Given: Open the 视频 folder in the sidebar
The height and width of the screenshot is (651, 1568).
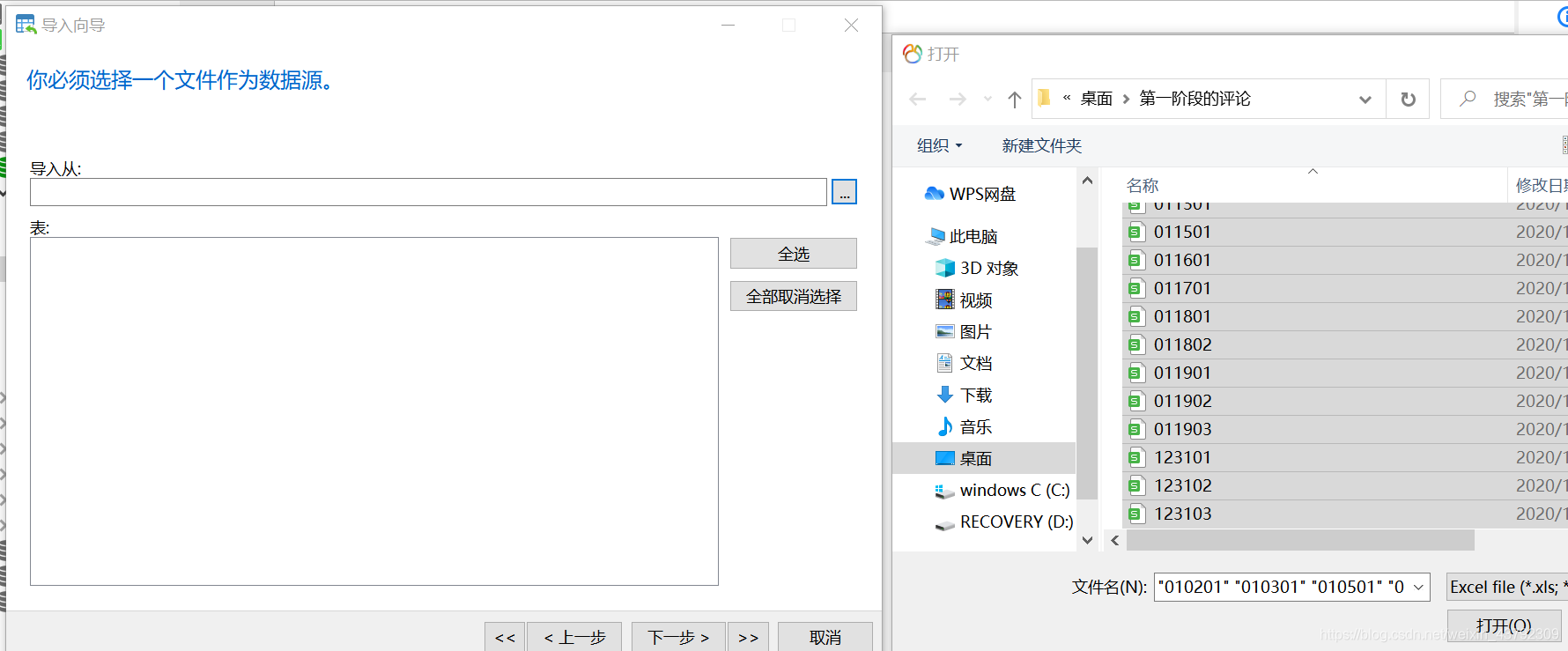Looking at the screenshot, I should [x=975, y=300].
